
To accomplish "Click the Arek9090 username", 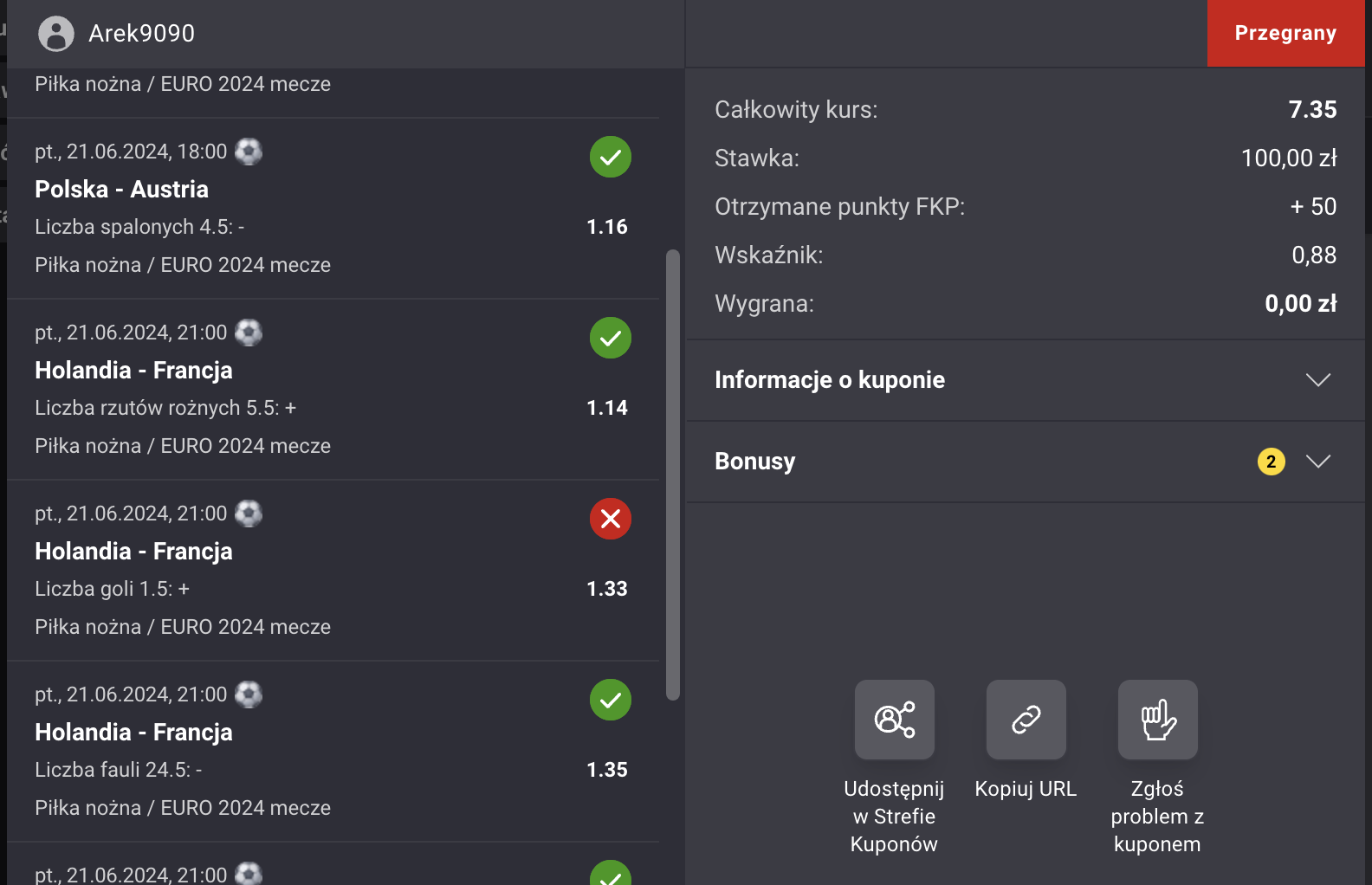I will 141,34.
